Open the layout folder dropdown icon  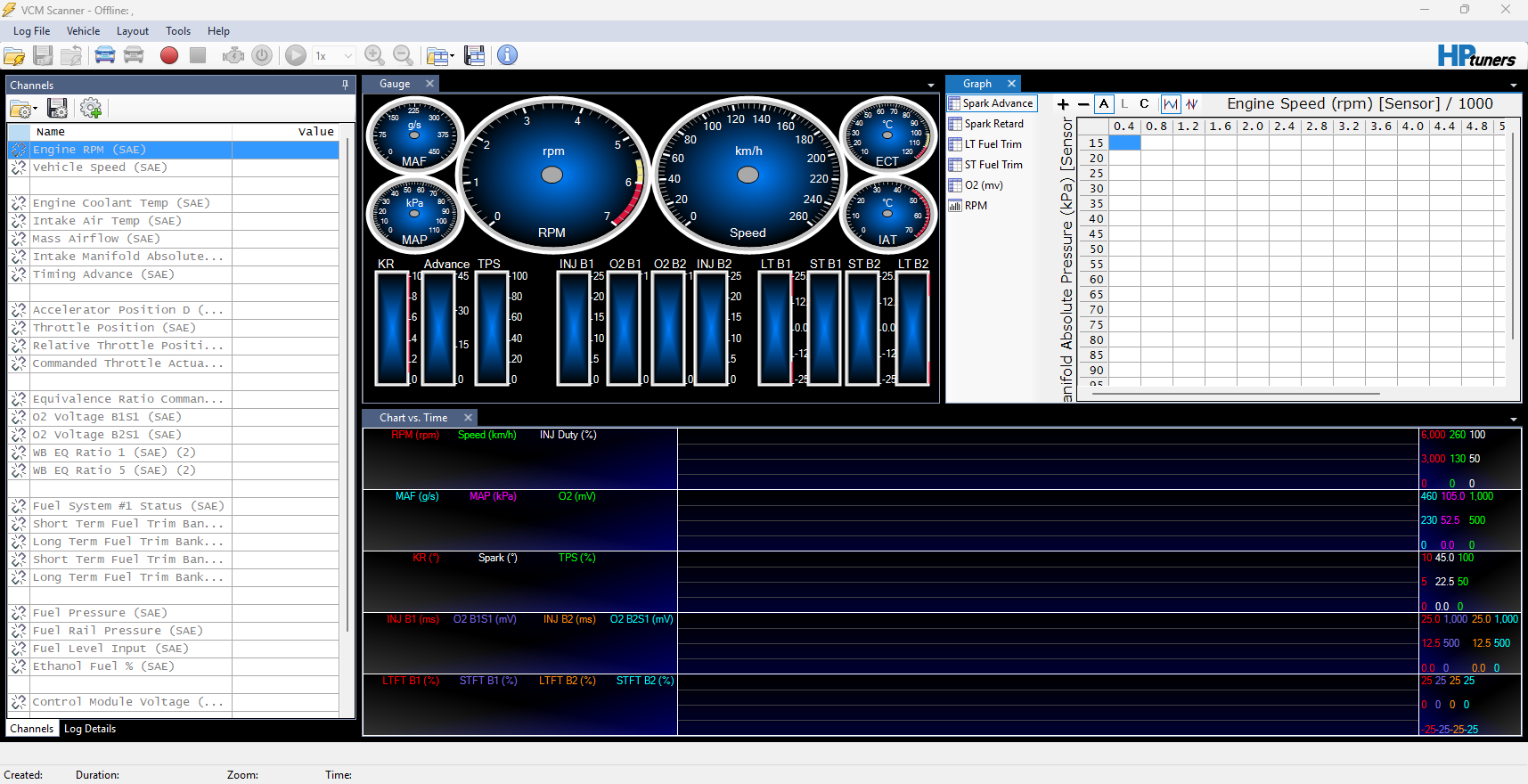click(x=440, y=55)
